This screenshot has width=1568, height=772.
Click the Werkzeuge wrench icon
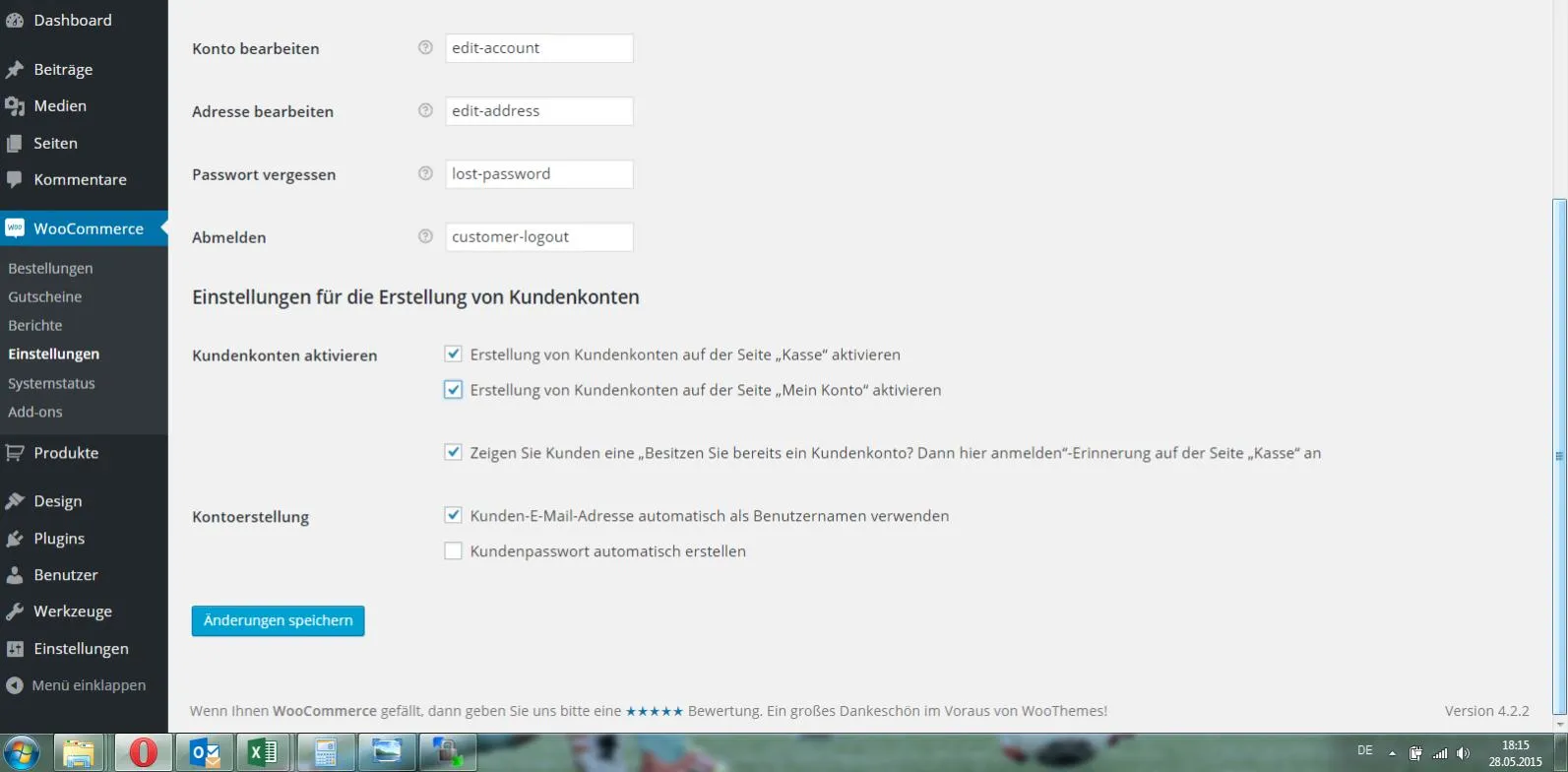[x=15, y=611]
